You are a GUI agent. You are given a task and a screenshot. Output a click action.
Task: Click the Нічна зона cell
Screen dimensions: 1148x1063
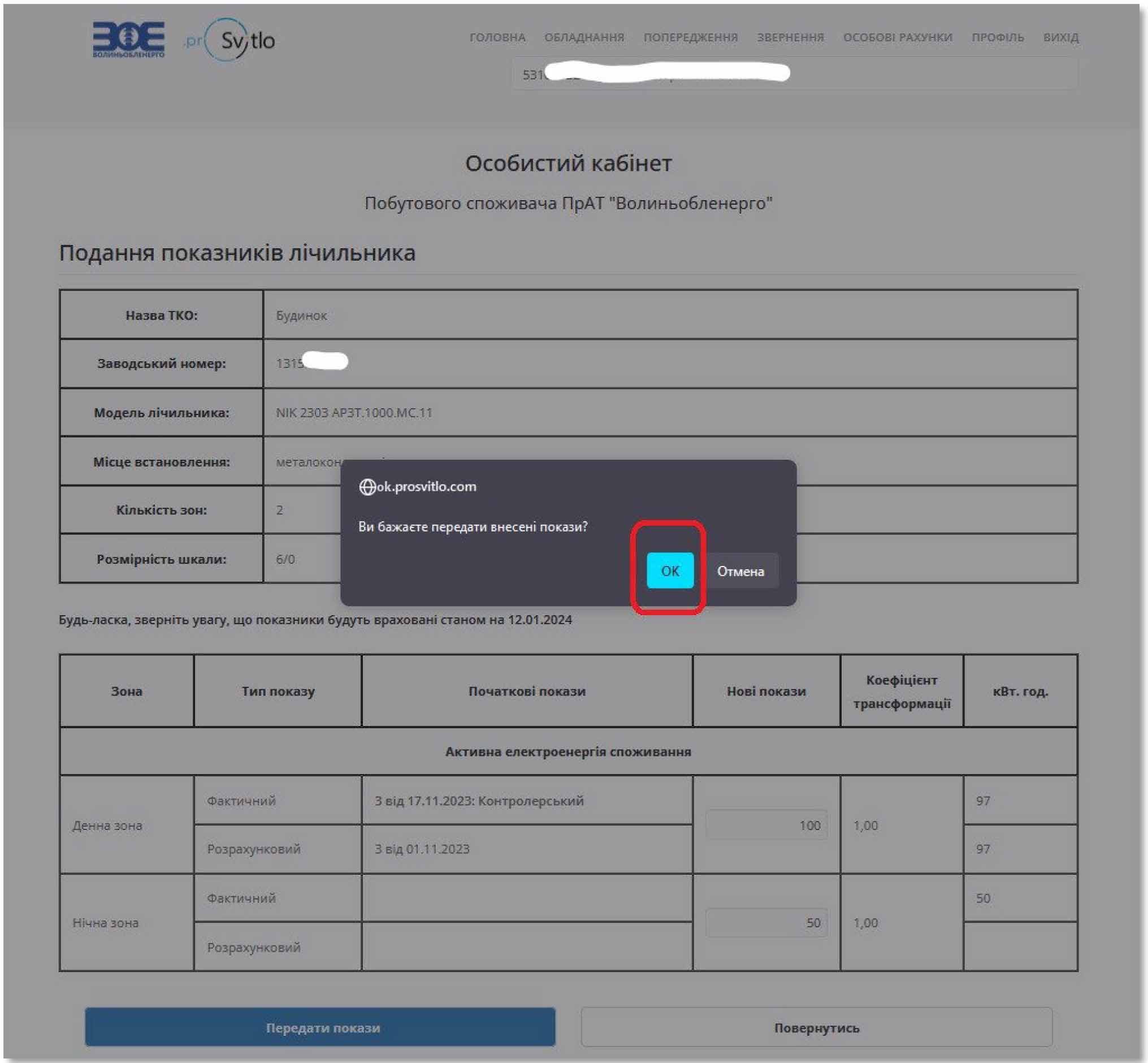(x=127, y=923)
